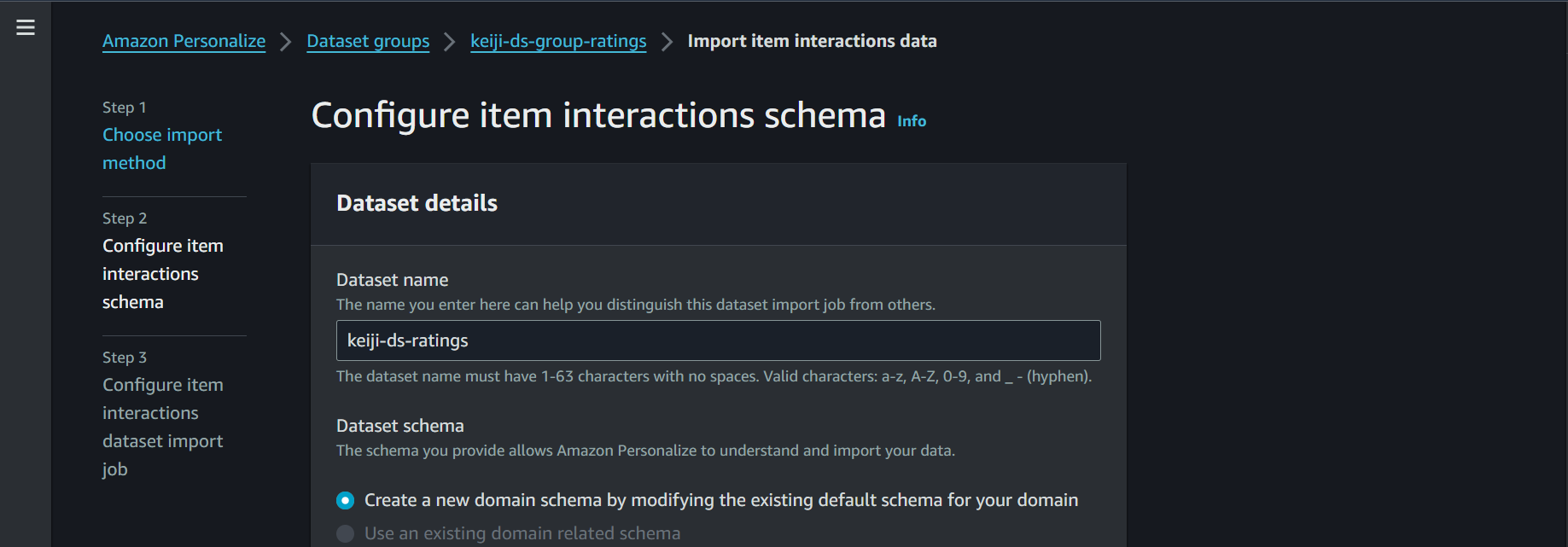Viewport: 1568px width, 547px height.
Task: Open the Dataset groups breadcrumb link
Action: click(368, 41)
